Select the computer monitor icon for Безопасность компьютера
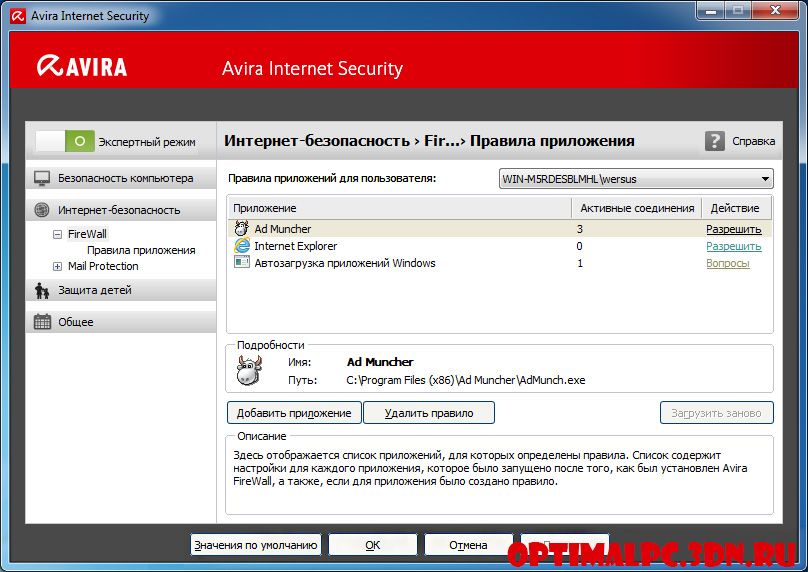 (x=42, y=178)
